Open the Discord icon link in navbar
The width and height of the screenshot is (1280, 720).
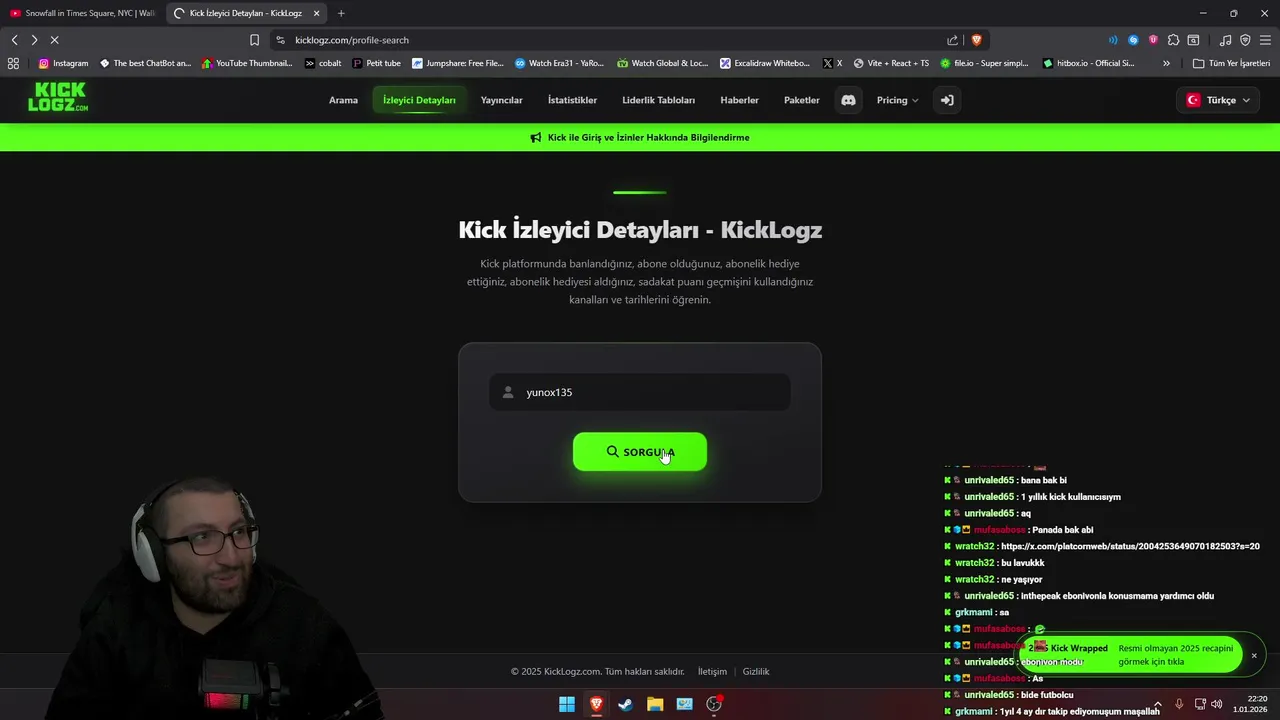[848, 100]
